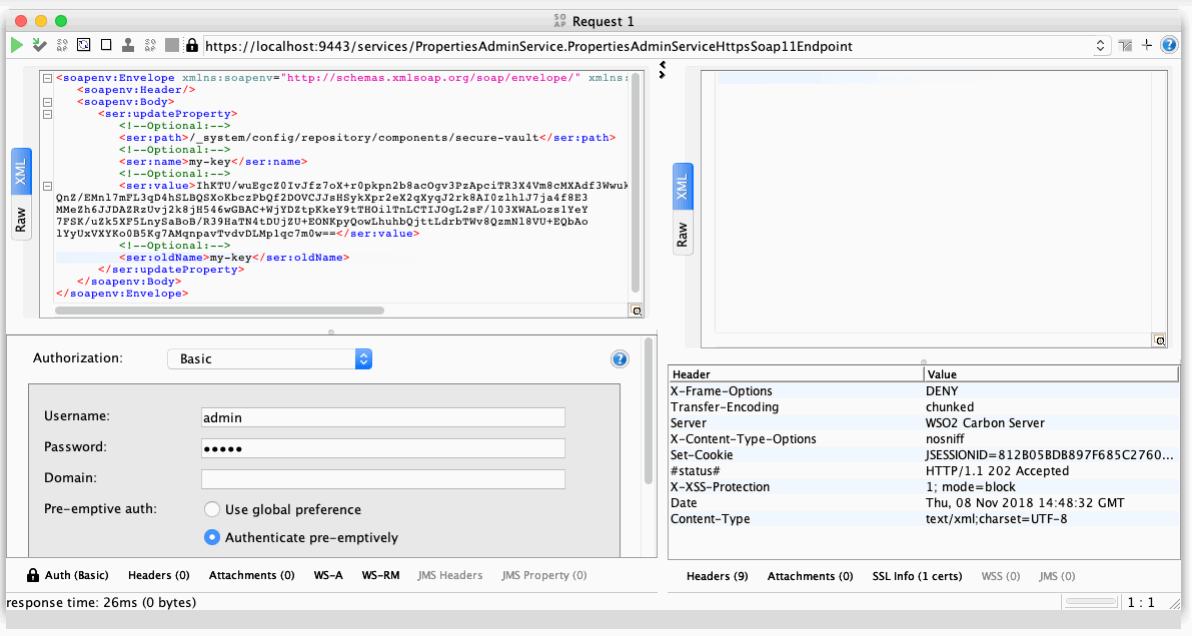Click the Authorization panel help icon
This screenshot has width=1192, height=636.
(x=619, y=359)
